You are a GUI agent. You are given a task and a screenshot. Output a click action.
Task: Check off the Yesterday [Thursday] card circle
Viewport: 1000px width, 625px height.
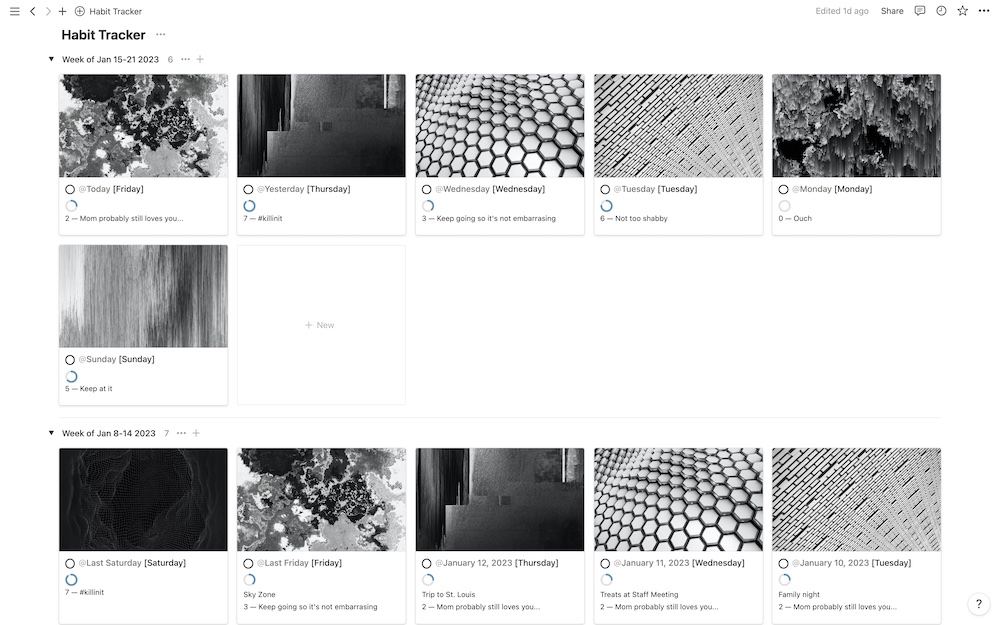click(249, 189)
